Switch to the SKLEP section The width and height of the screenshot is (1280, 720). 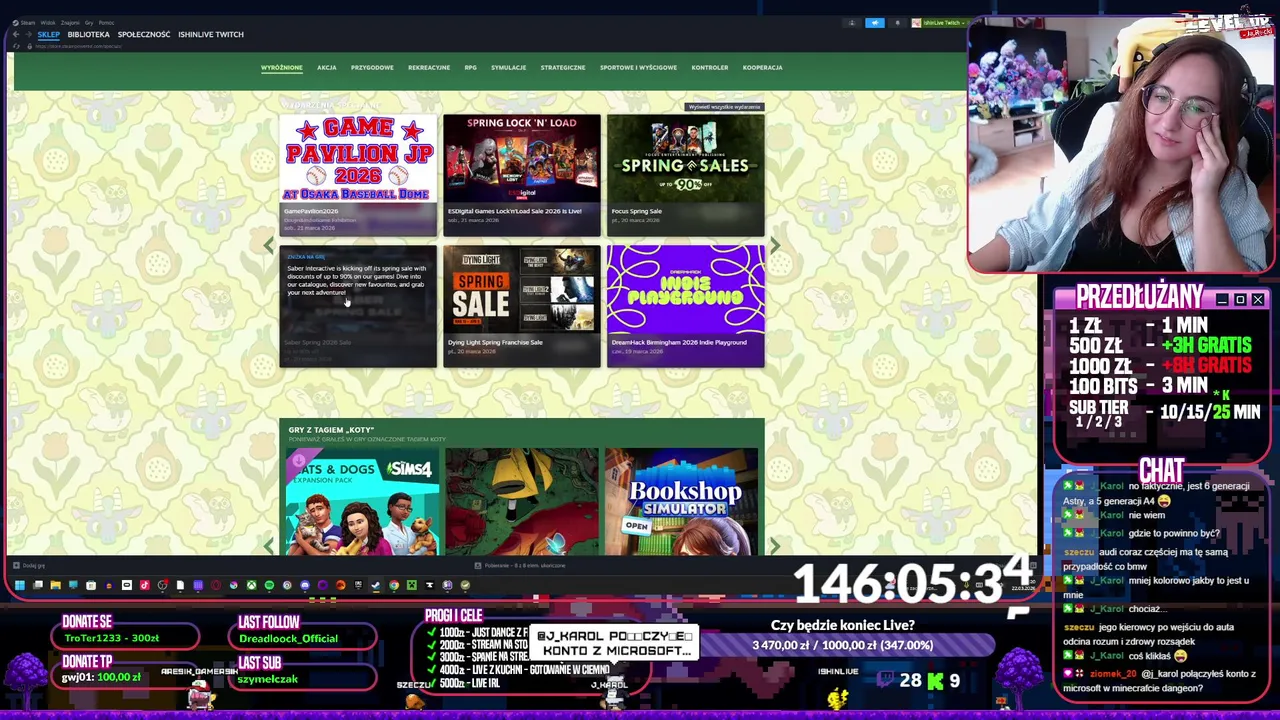click(49, 34)
